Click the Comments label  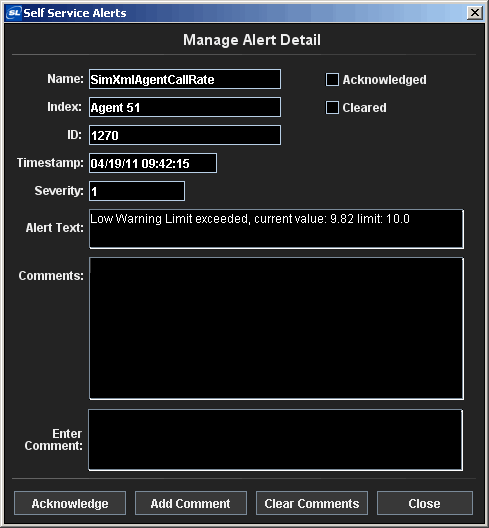pos(51,276)
